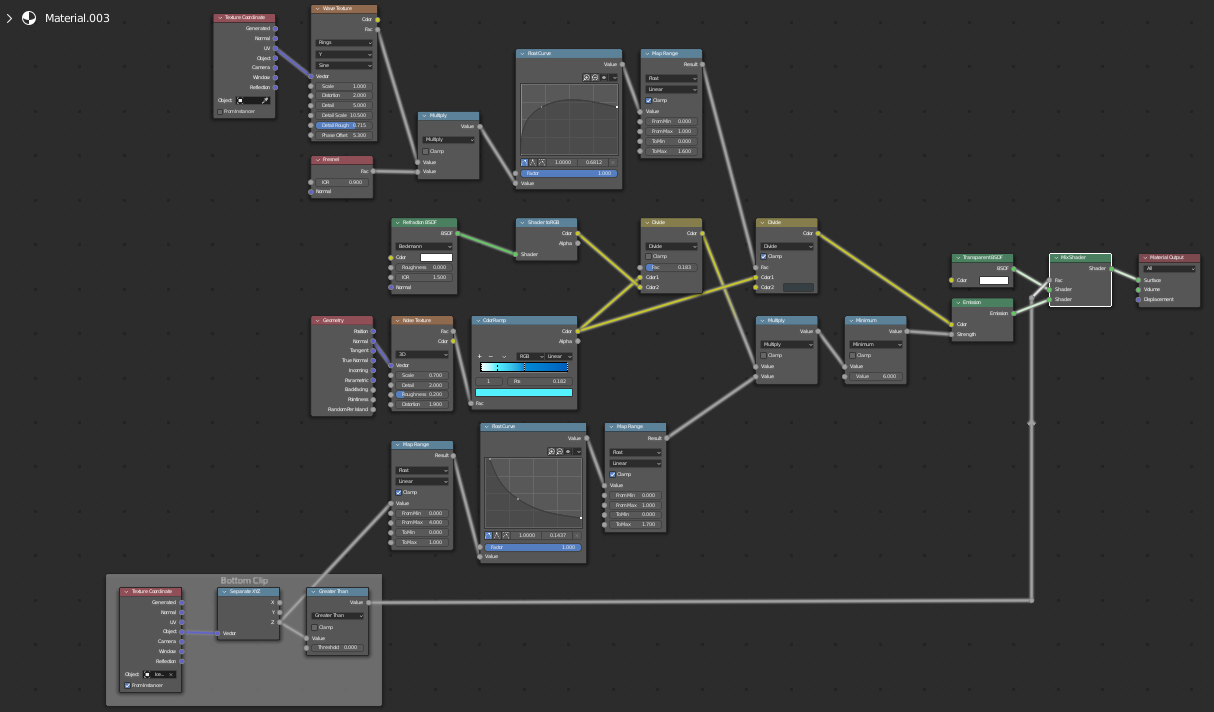1214x712 pixels.
Task: Open the Rings dropdown in Wave Texture
Action: 344,43
